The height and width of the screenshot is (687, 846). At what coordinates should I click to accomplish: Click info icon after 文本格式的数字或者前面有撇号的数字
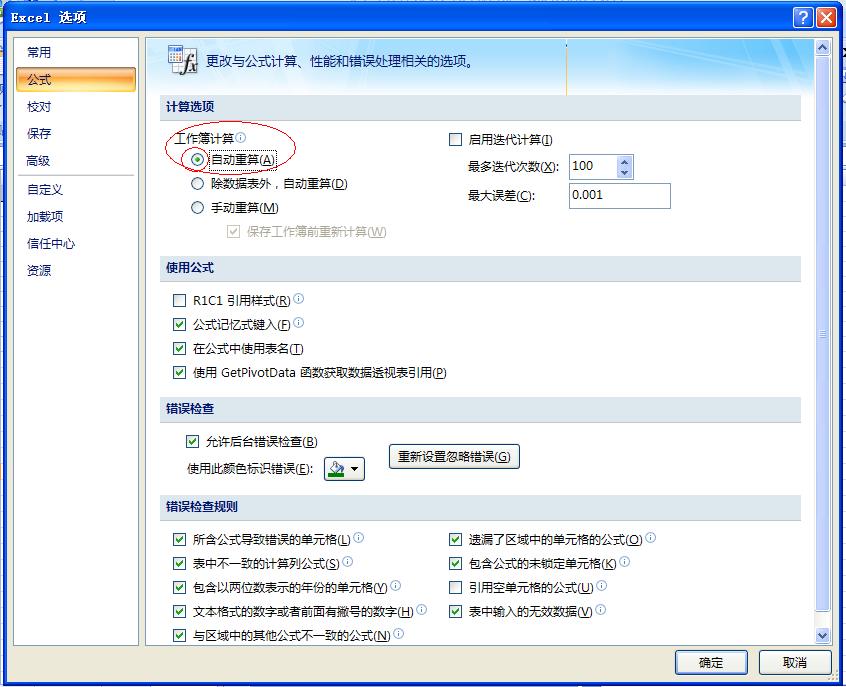click(421, 609)
